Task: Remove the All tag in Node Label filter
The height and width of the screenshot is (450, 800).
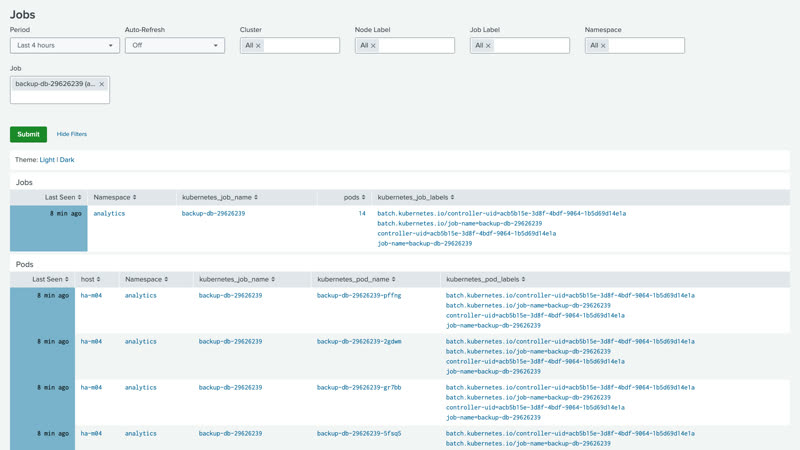Action: click(373, 46)
